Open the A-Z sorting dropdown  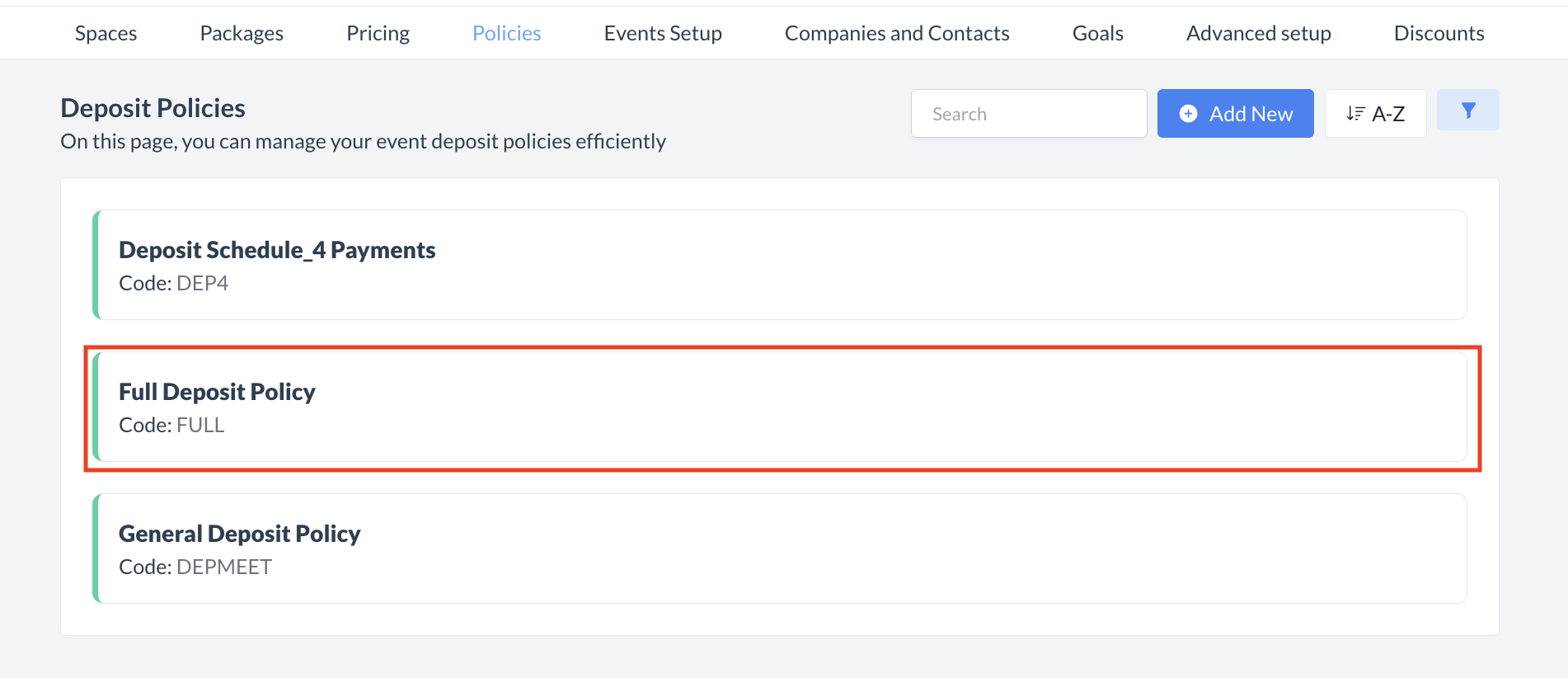1375,113
